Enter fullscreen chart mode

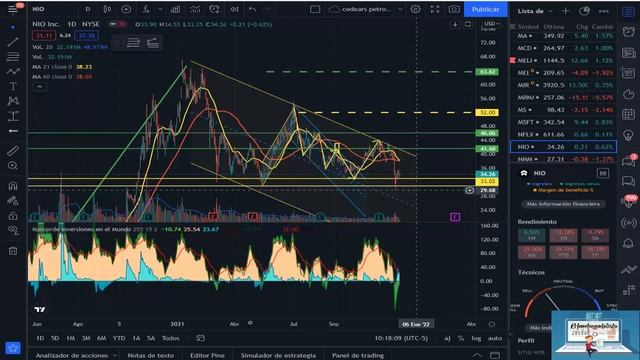(435, 9)
